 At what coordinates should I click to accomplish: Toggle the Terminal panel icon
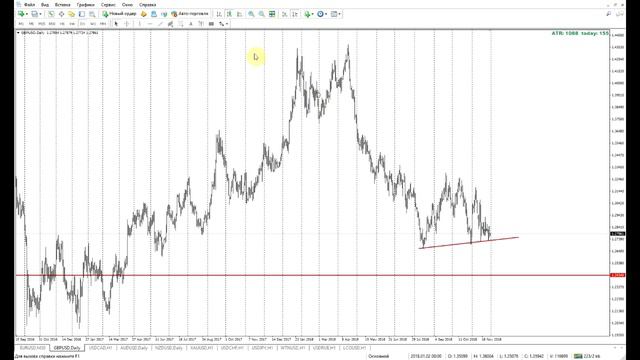click(82, 14)
